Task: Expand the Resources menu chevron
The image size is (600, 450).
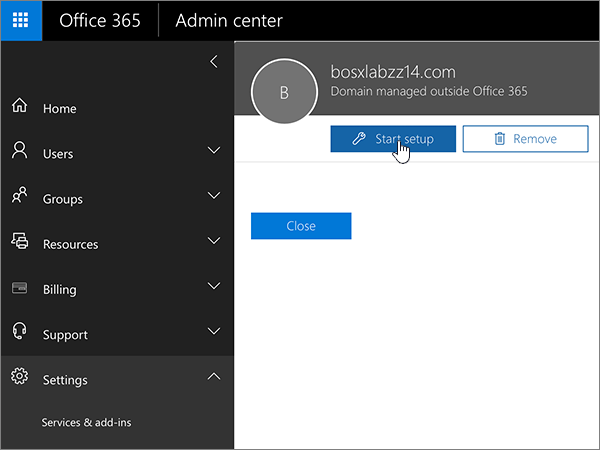Action: pos(213,241)
